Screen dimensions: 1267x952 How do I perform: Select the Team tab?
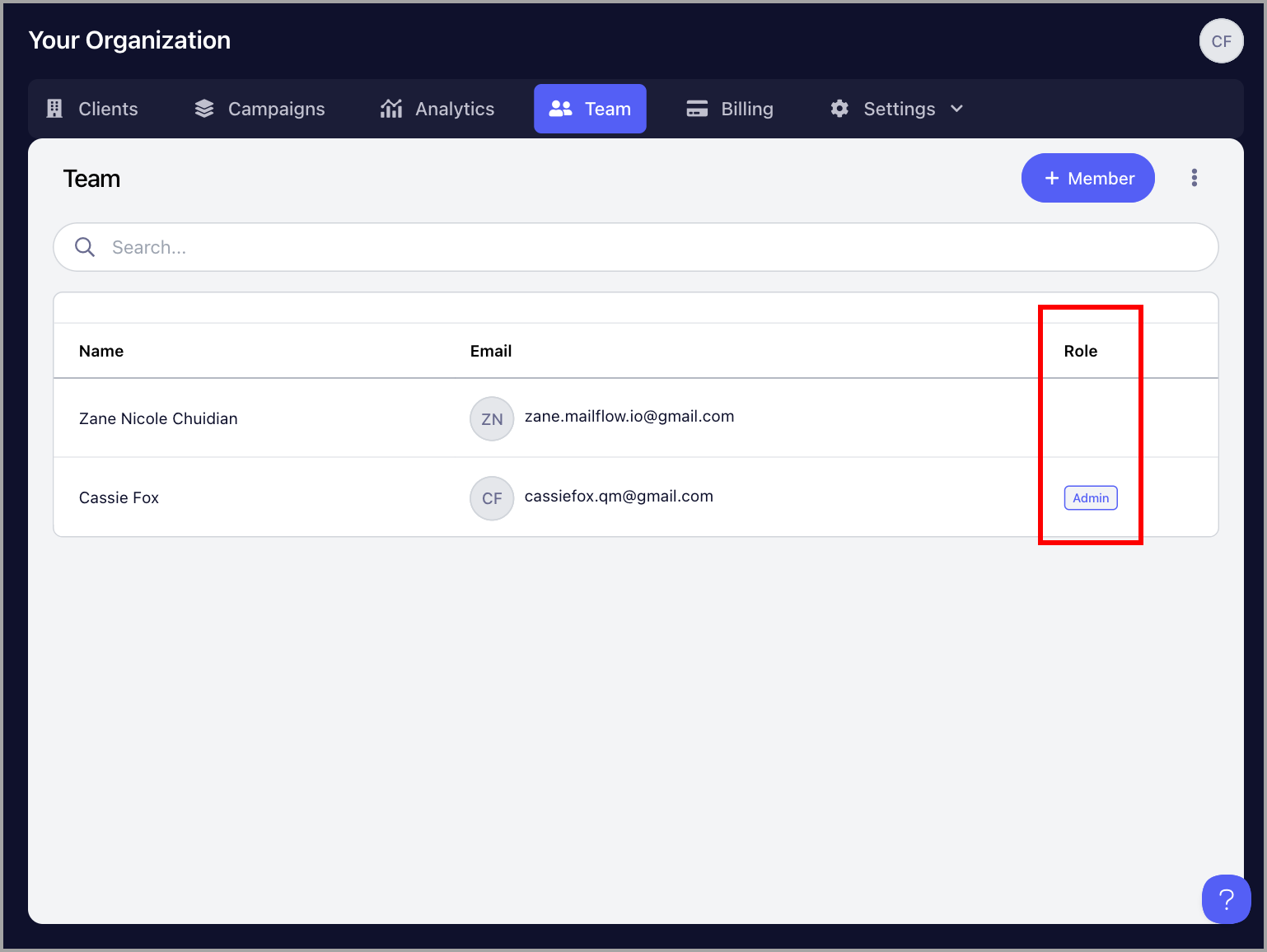[x=590, y=109]
